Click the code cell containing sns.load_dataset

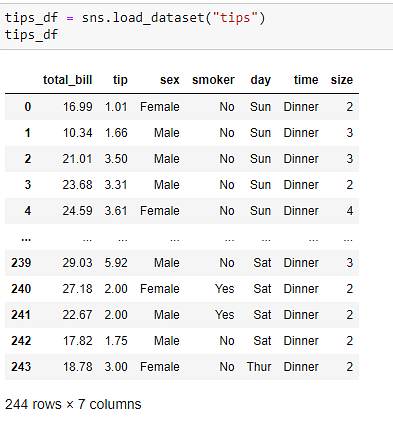pos(196,27)
